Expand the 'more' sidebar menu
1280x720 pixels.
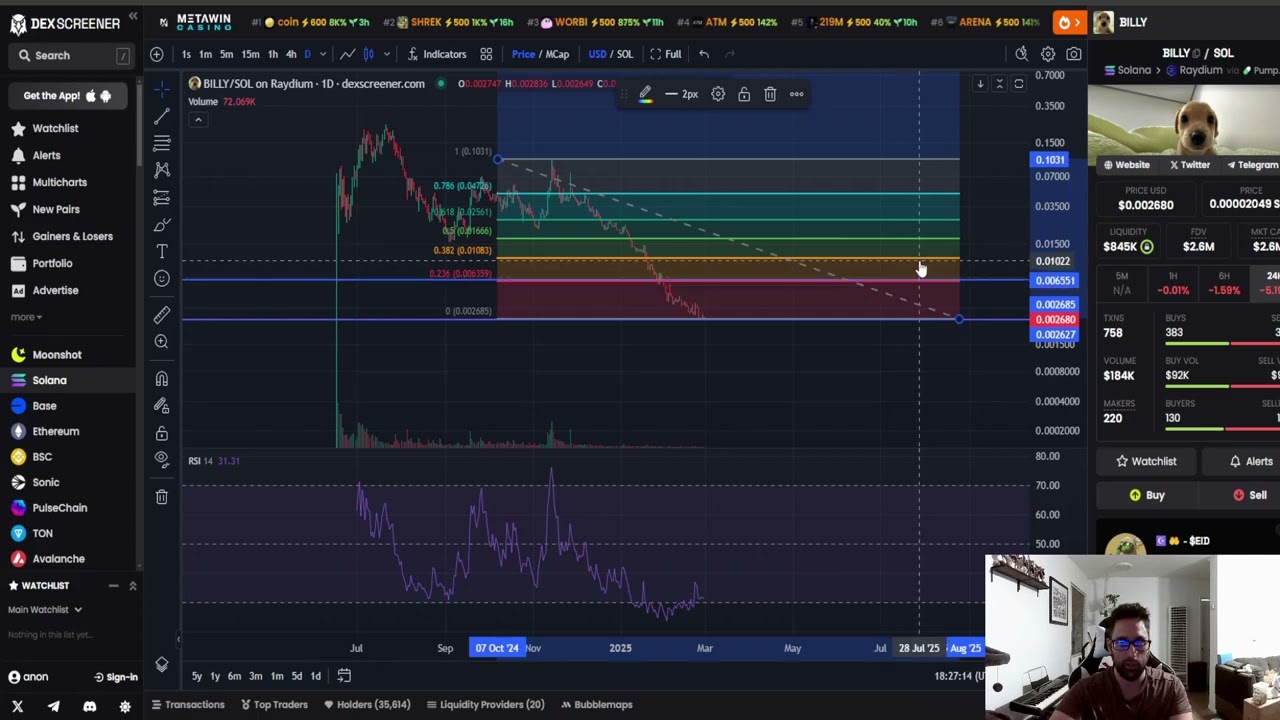click(26, 317)
